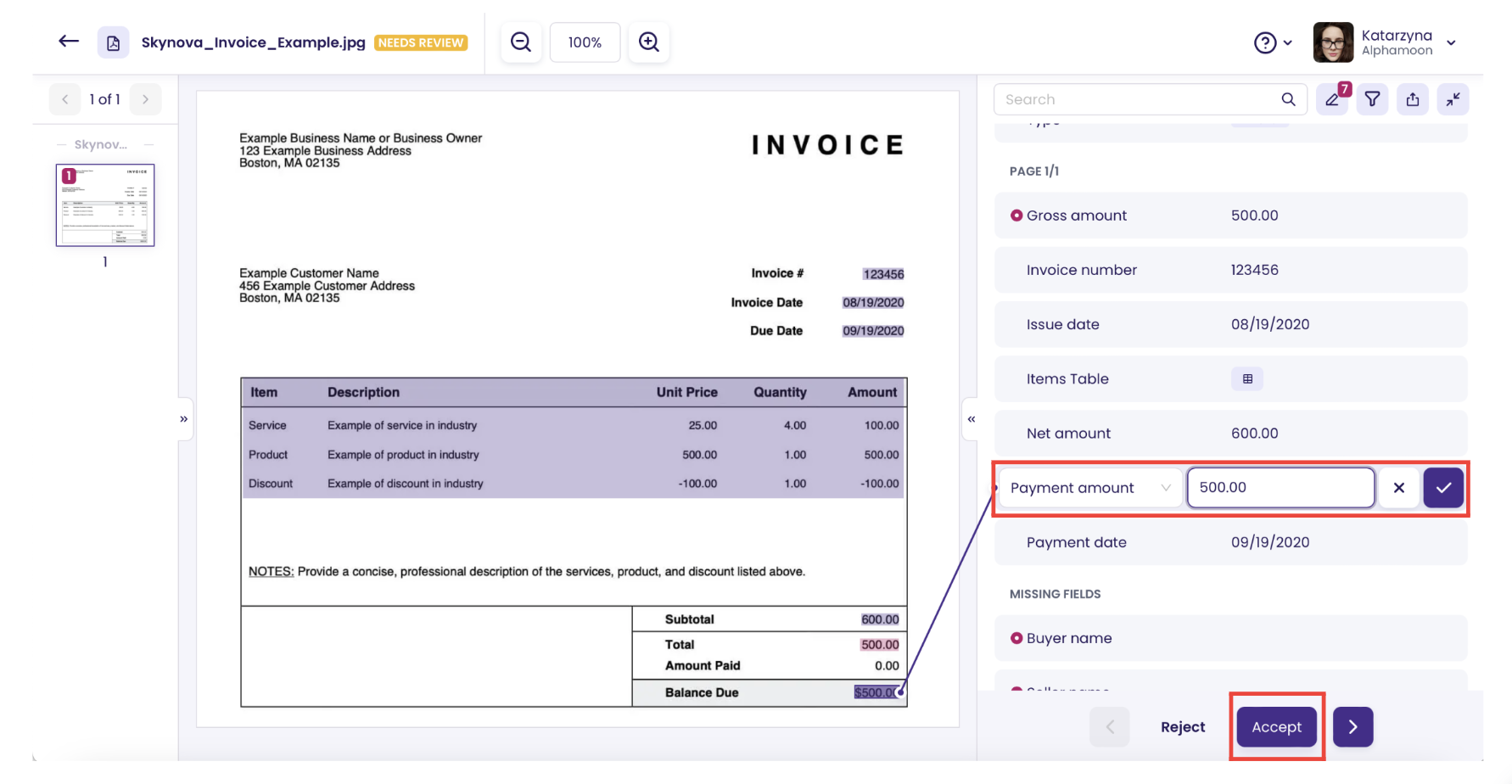Open the filter fields icon
1512x784 pixels.
click(1372, 99)
